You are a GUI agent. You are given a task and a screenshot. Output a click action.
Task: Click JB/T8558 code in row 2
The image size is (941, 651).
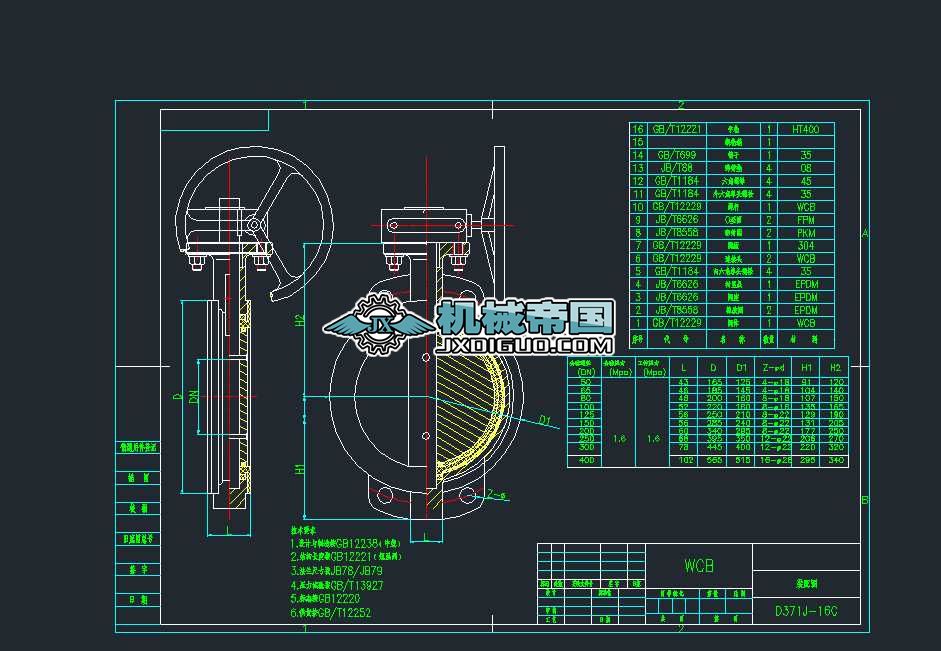677,310
